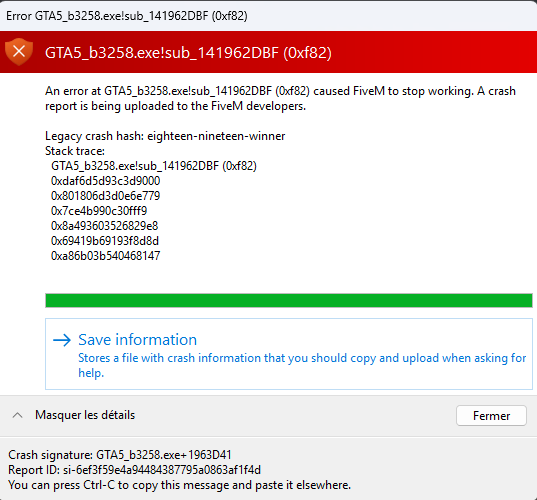Click the Save information link title

point(138,340)
